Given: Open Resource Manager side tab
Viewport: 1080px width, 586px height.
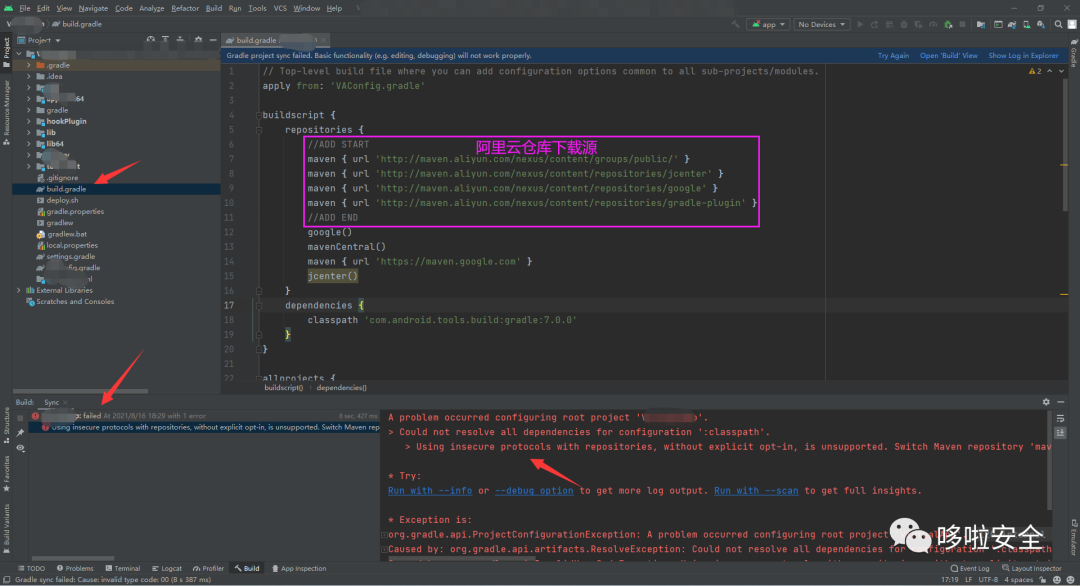Looking at the screenshot, I should click(6, 112).
